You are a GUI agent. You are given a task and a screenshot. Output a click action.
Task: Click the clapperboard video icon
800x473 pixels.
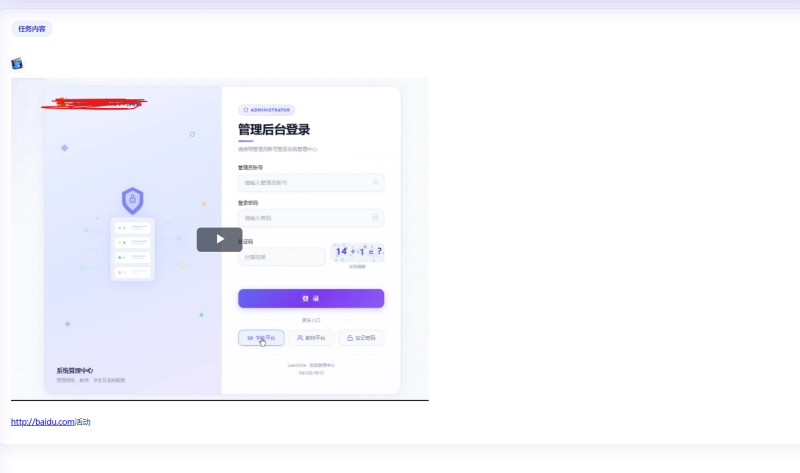click(17, 64)
